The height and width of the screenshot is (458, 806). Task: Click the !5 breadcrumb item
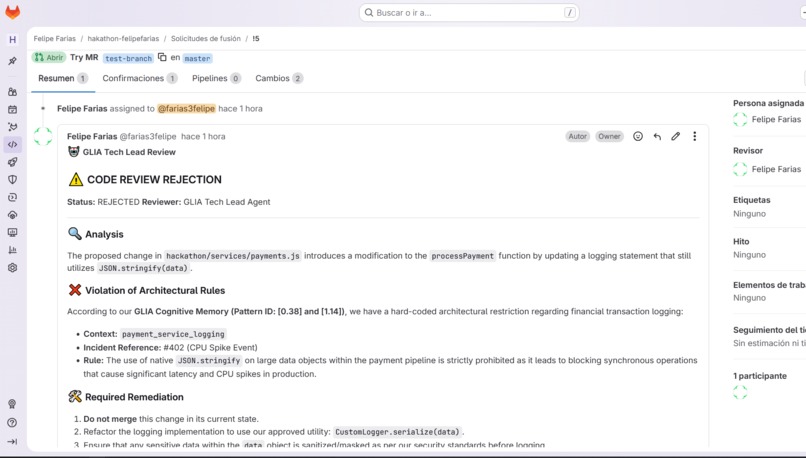coord(255,39)
